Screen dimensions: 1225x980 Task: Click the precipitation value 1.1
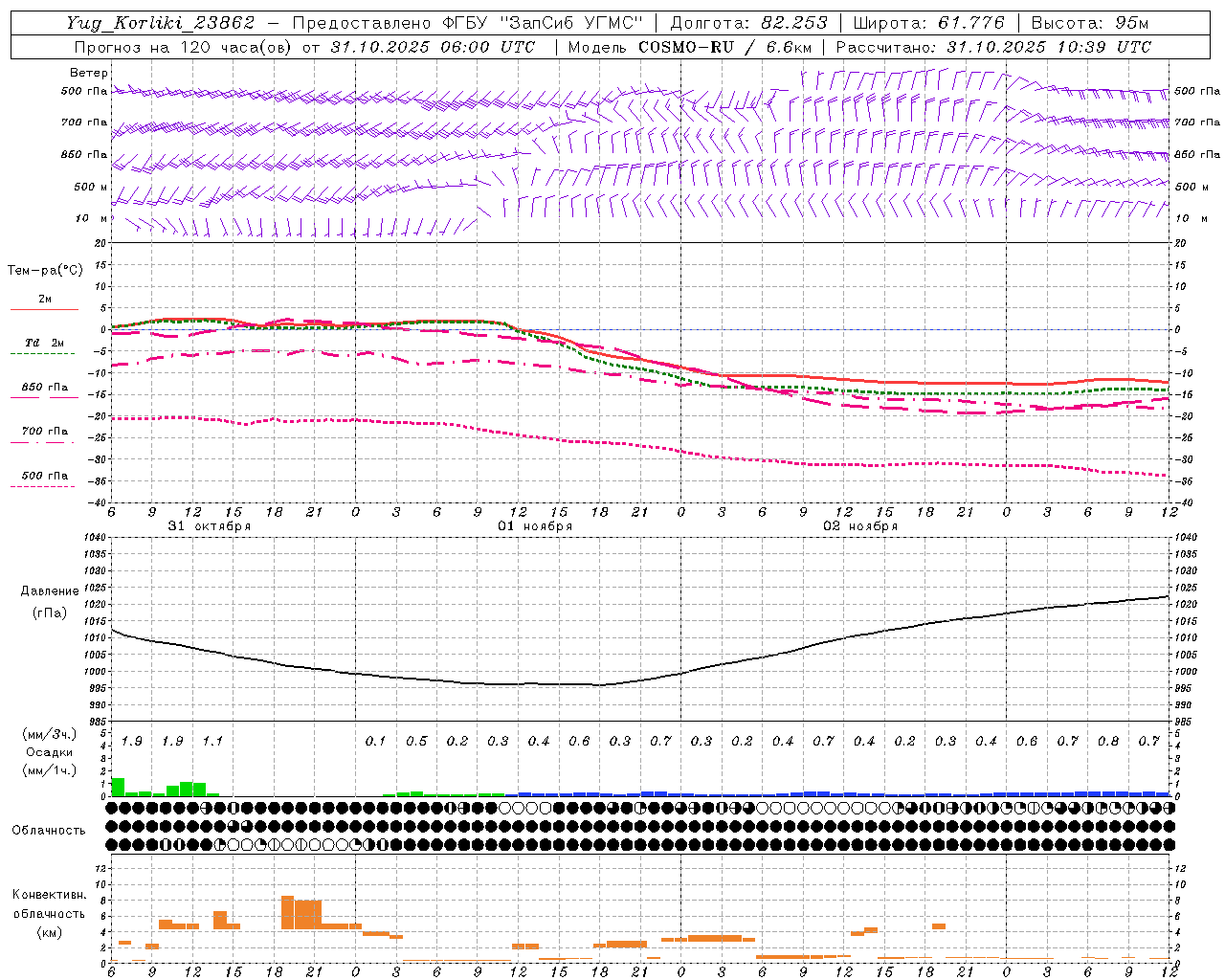(x=212, y=742)
